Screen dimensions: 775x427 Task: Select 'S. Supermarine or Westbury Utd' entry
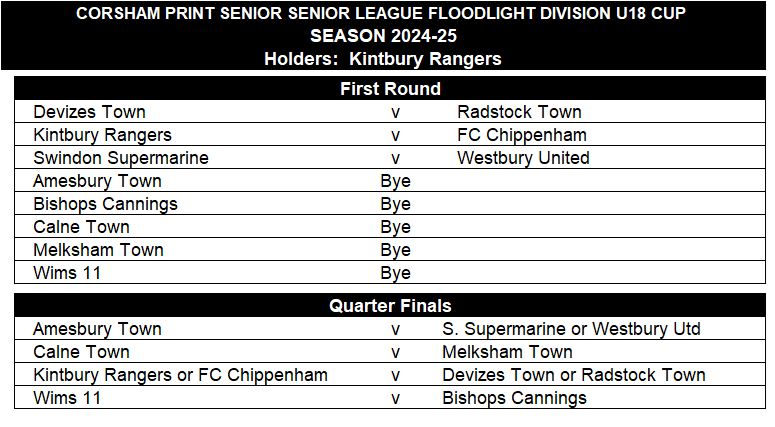[571, 329]
